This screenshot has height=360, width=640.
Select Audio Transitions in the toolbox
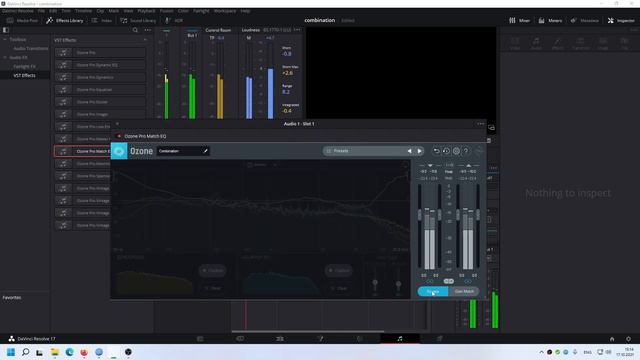[31, 49]
